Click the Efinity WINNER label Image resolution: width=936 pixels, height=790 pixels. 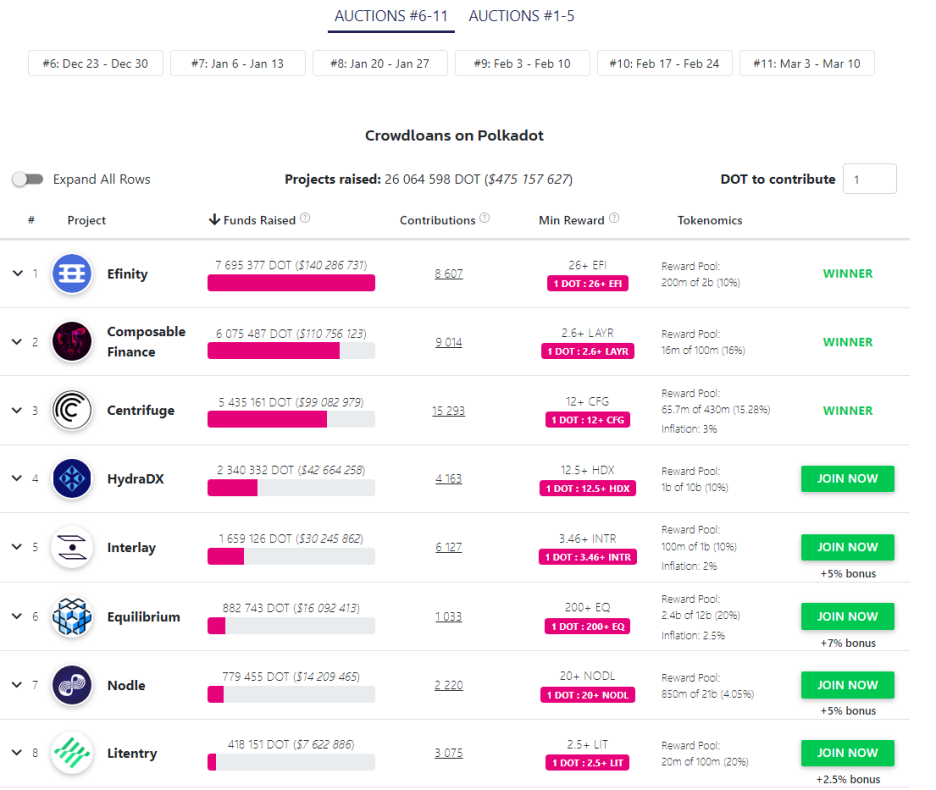click(848, 273)
